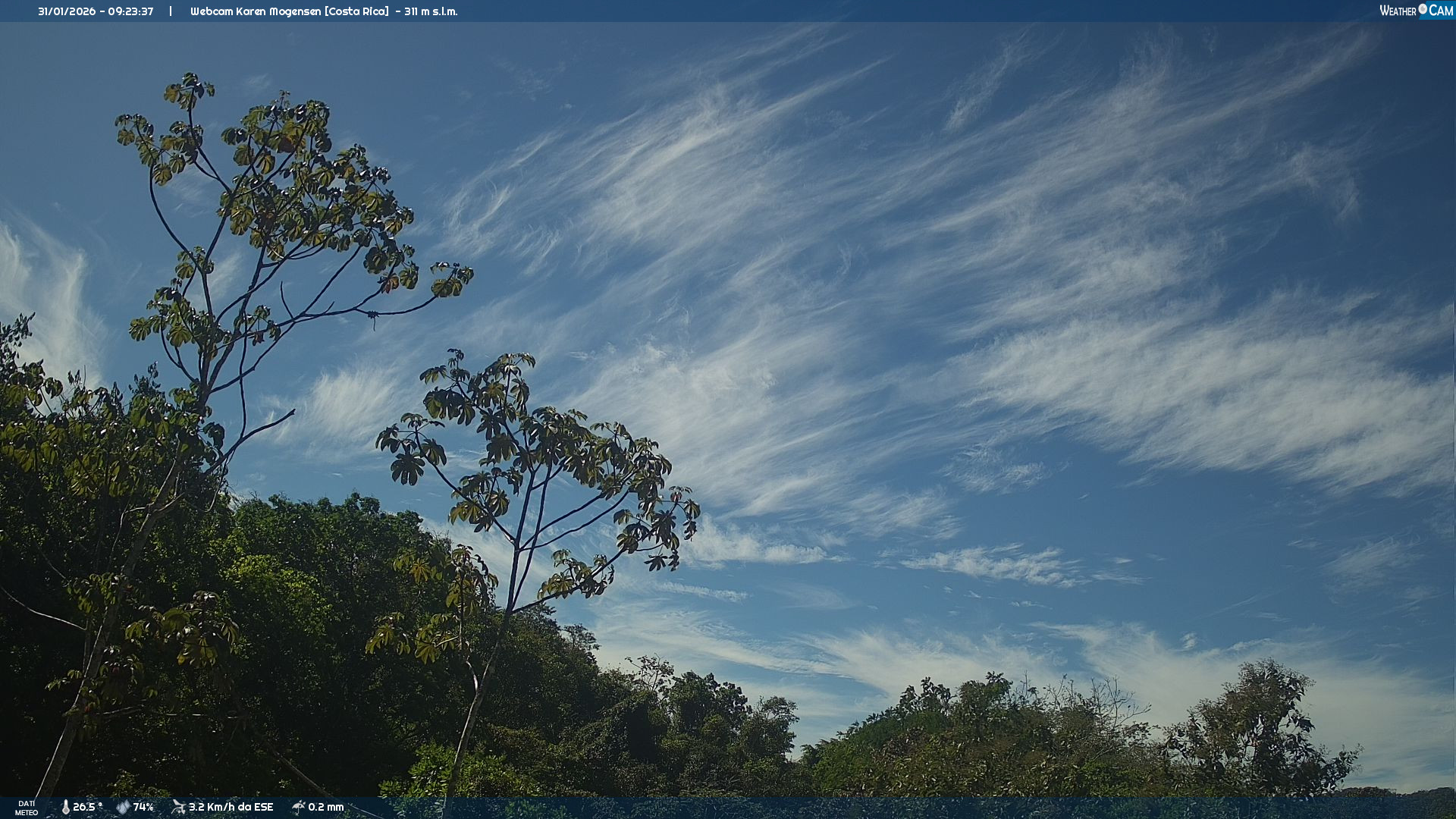Image resolution: width=1456 pixels, height=819 pixels.
Task: Click the vertical separator after the timestamp
Action: (x=171, y=11)
